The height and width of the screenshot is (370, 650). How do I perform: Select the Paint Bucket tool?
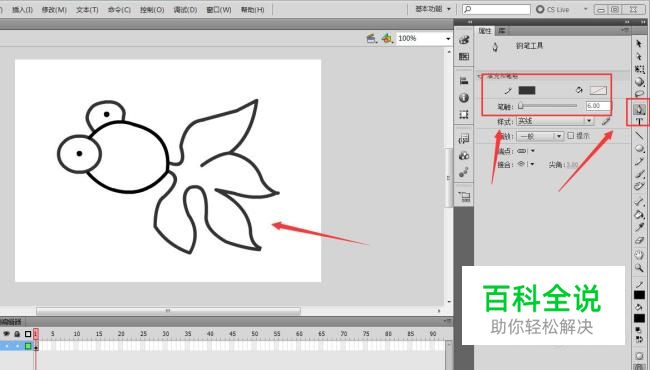pos(639,214)
